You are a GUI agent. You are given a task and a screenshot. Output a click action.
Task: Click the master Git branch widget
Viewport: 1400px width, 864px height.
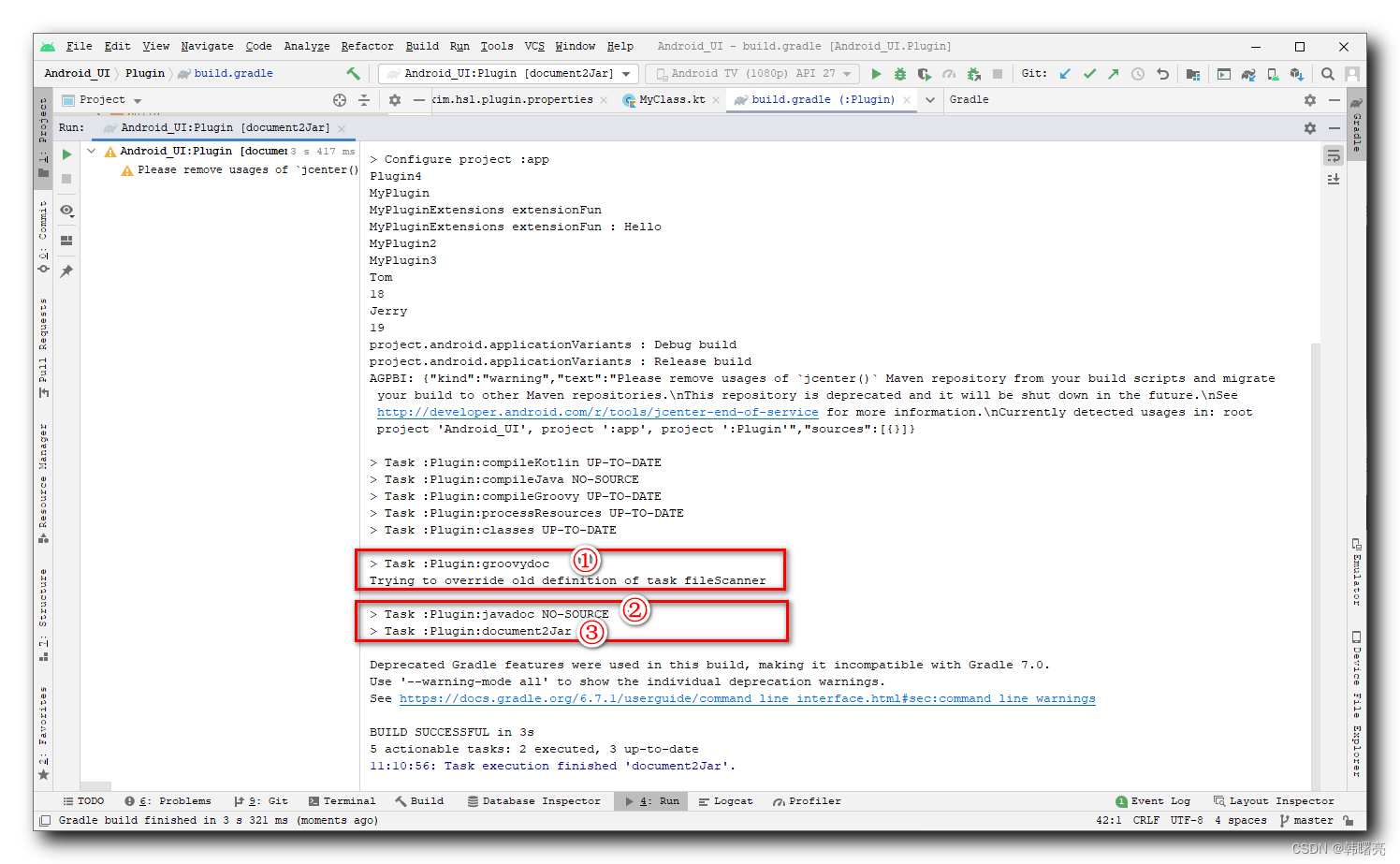tap(1306, 820)
